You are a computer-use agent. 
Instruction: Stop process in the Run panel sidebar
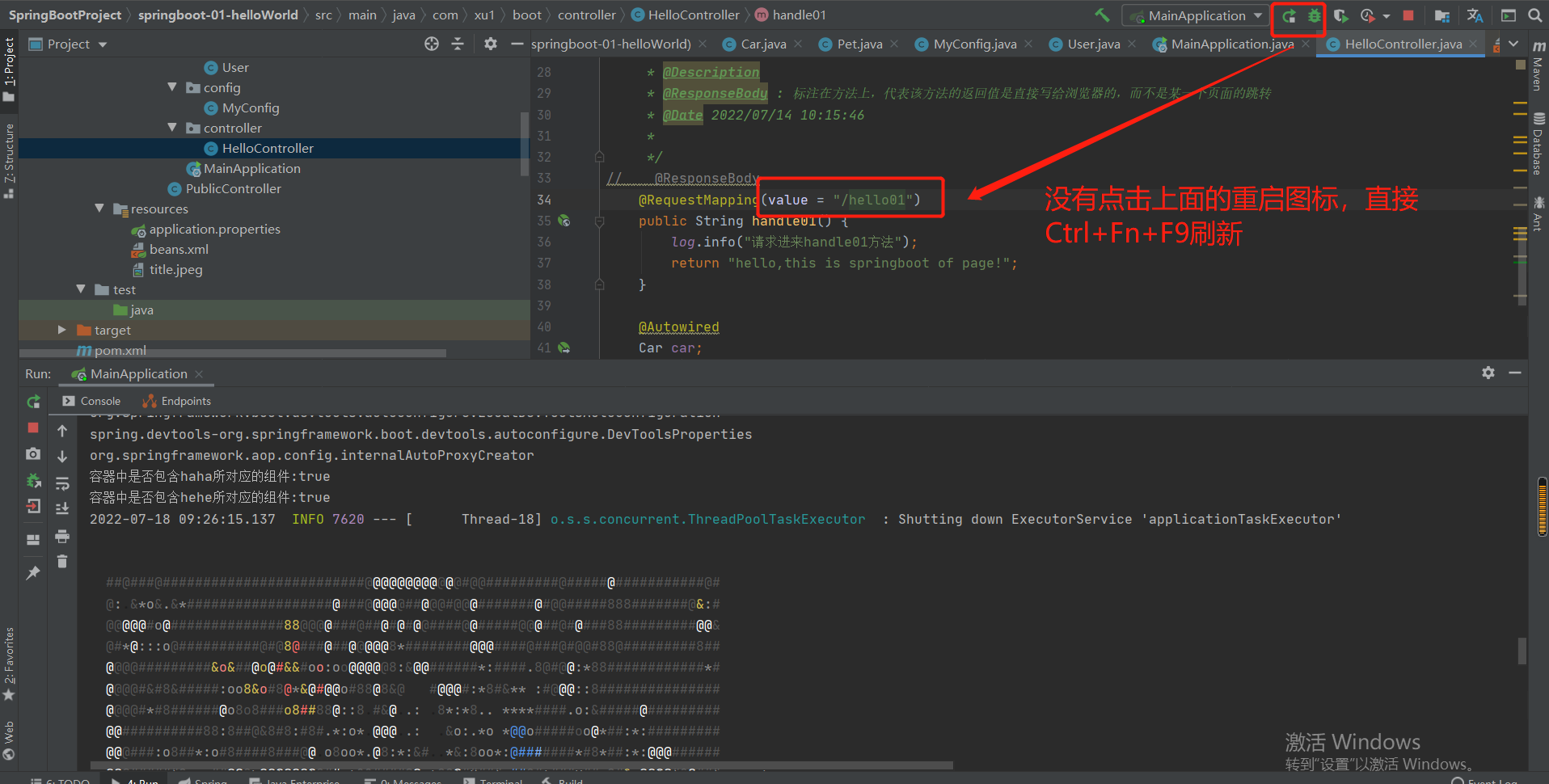pyautogui.click(x=33, y=428)
